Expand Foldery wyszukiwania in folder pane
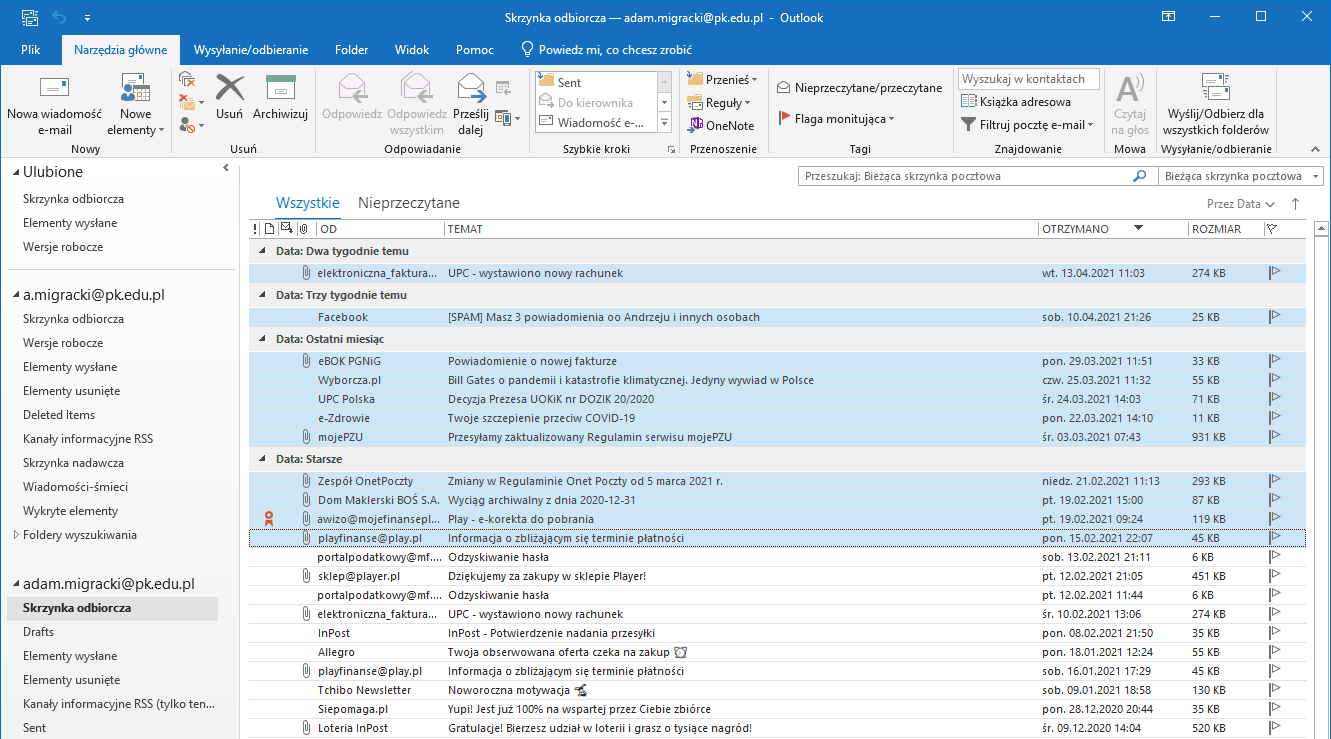Viewport: 1331px width, 739px height. coord(16,535)
